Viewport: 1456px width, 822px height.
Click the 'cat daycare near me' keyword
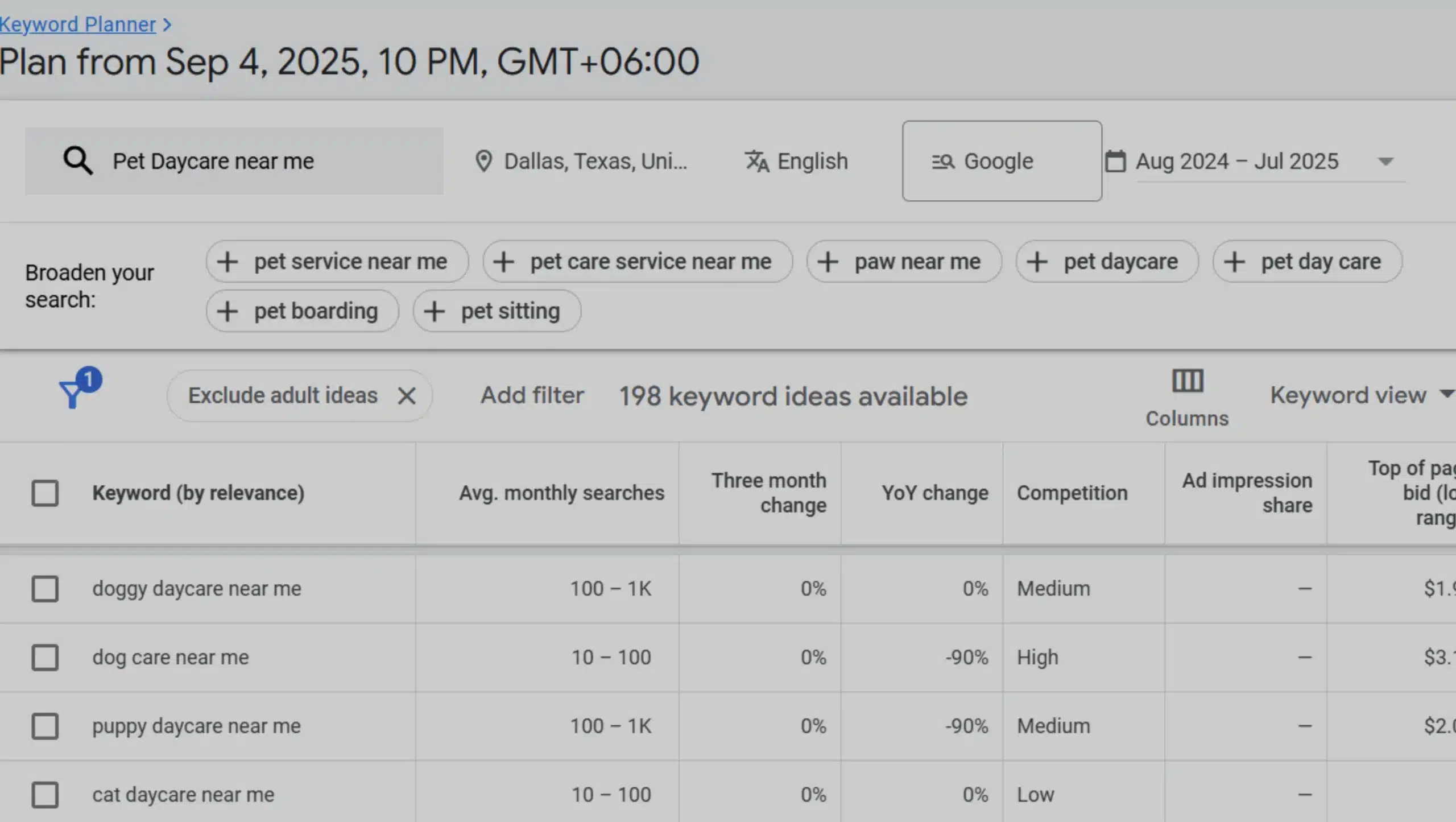183,795
